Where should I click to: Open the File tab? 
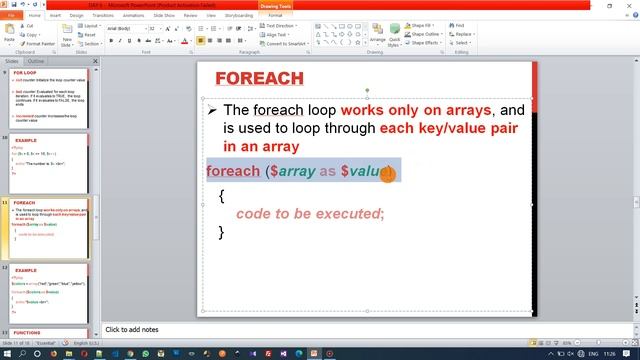point(11,15)
